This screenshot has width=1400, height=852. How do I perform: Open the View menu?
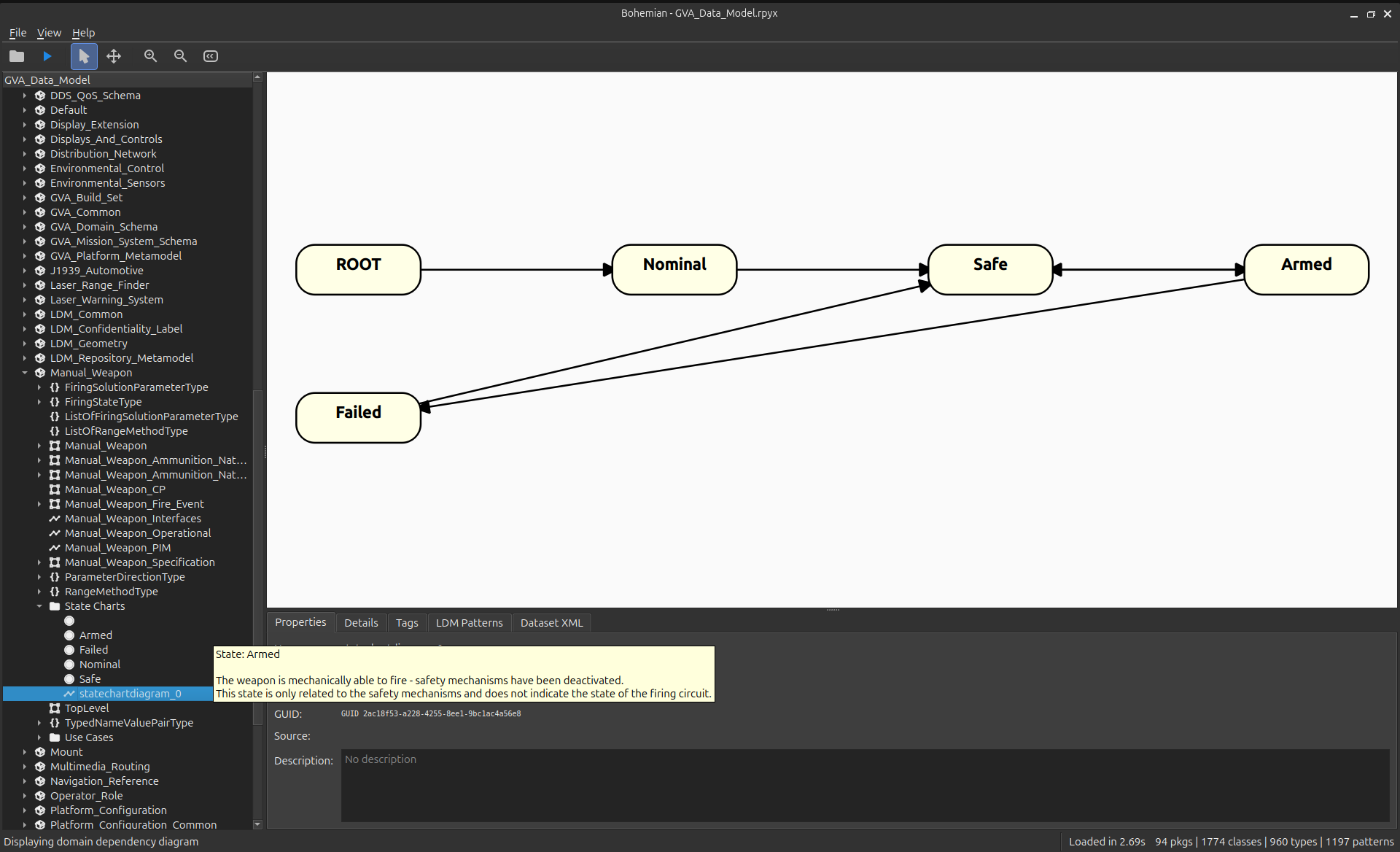[49, 33]
